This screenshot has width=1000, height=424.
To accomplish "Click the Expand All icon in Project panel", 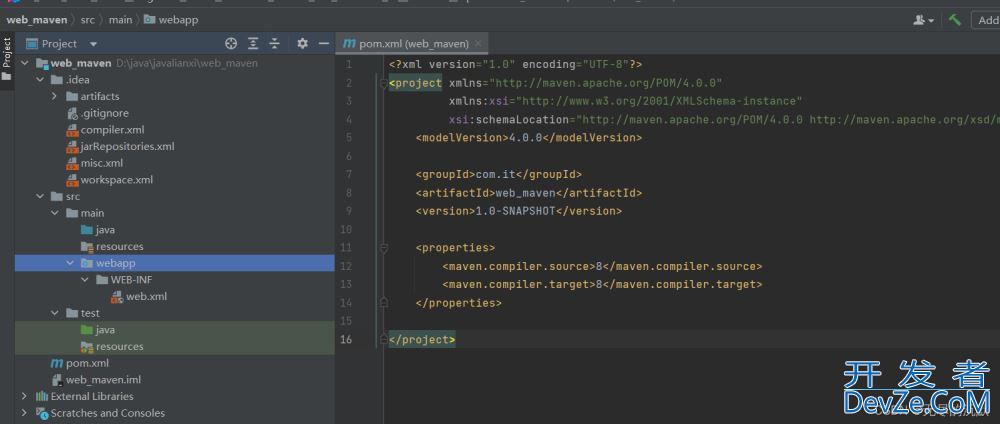I will click(253, 43).
